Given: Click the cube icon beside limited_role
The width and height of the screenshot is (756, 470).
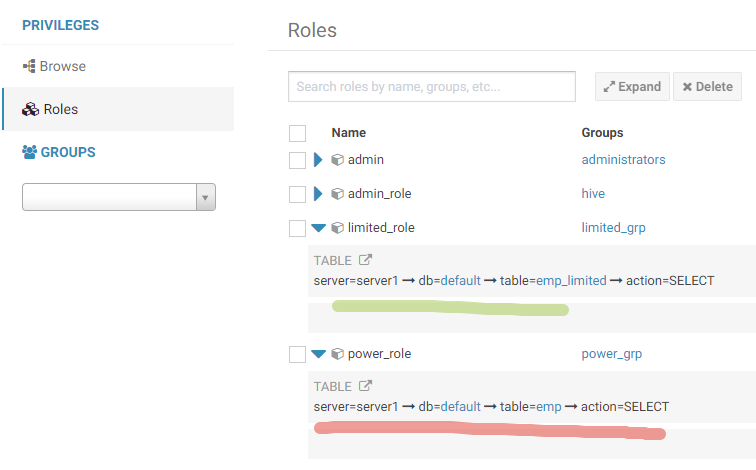Looking at the screenshot, I should click(x=337, y=228).
